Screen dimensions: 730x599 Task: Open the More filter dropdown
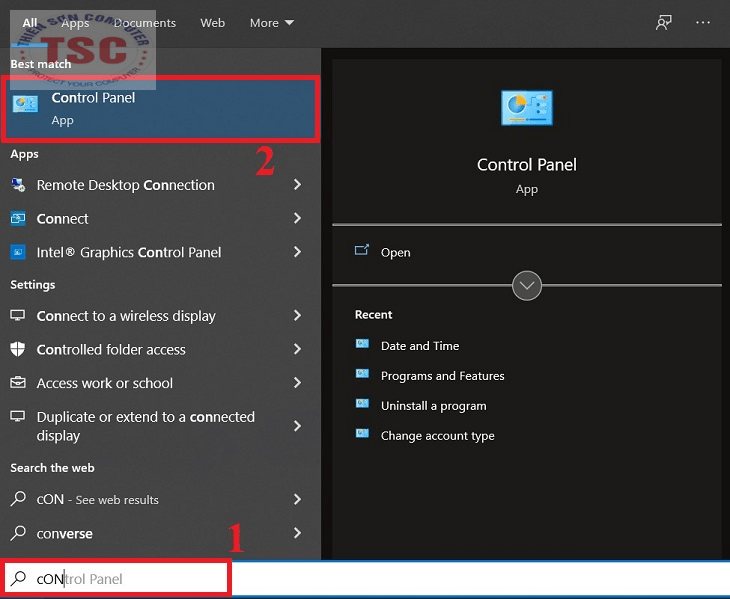tap(271, 23)
